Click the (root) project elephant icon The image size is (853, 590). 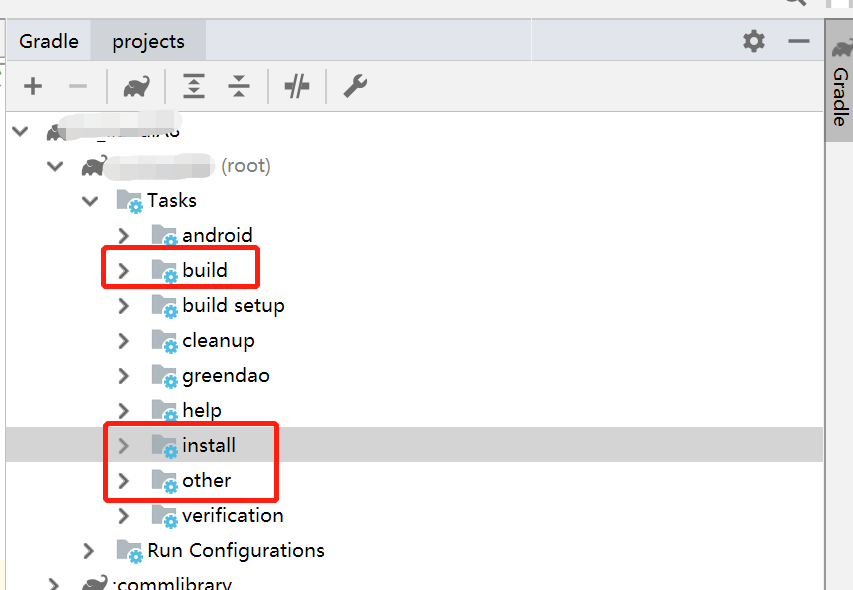tap(94, 166)
